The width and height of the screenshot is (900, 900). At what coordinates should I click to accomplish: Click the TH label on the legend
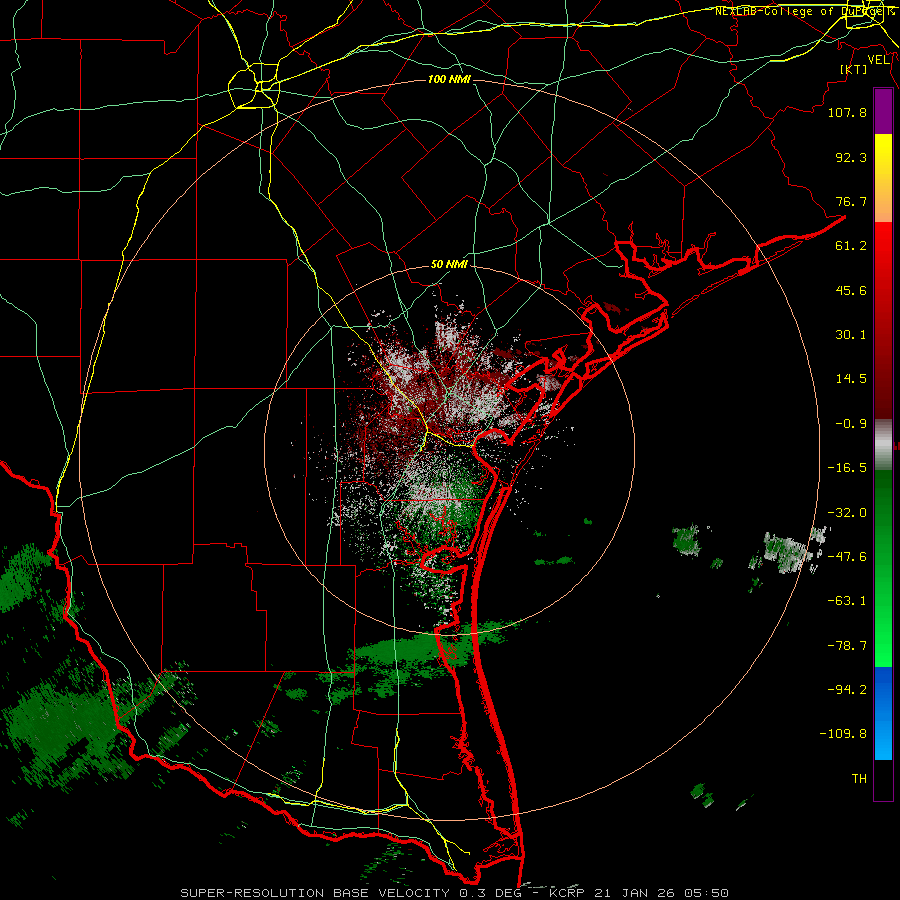pos(859,779)
